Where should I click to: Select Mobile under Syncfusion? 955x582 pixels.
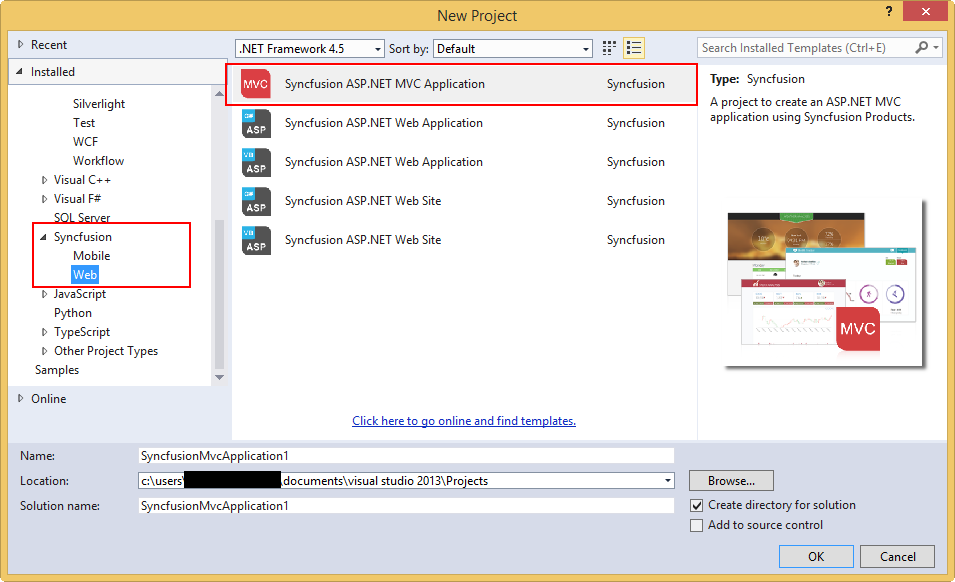coord(91,256)
